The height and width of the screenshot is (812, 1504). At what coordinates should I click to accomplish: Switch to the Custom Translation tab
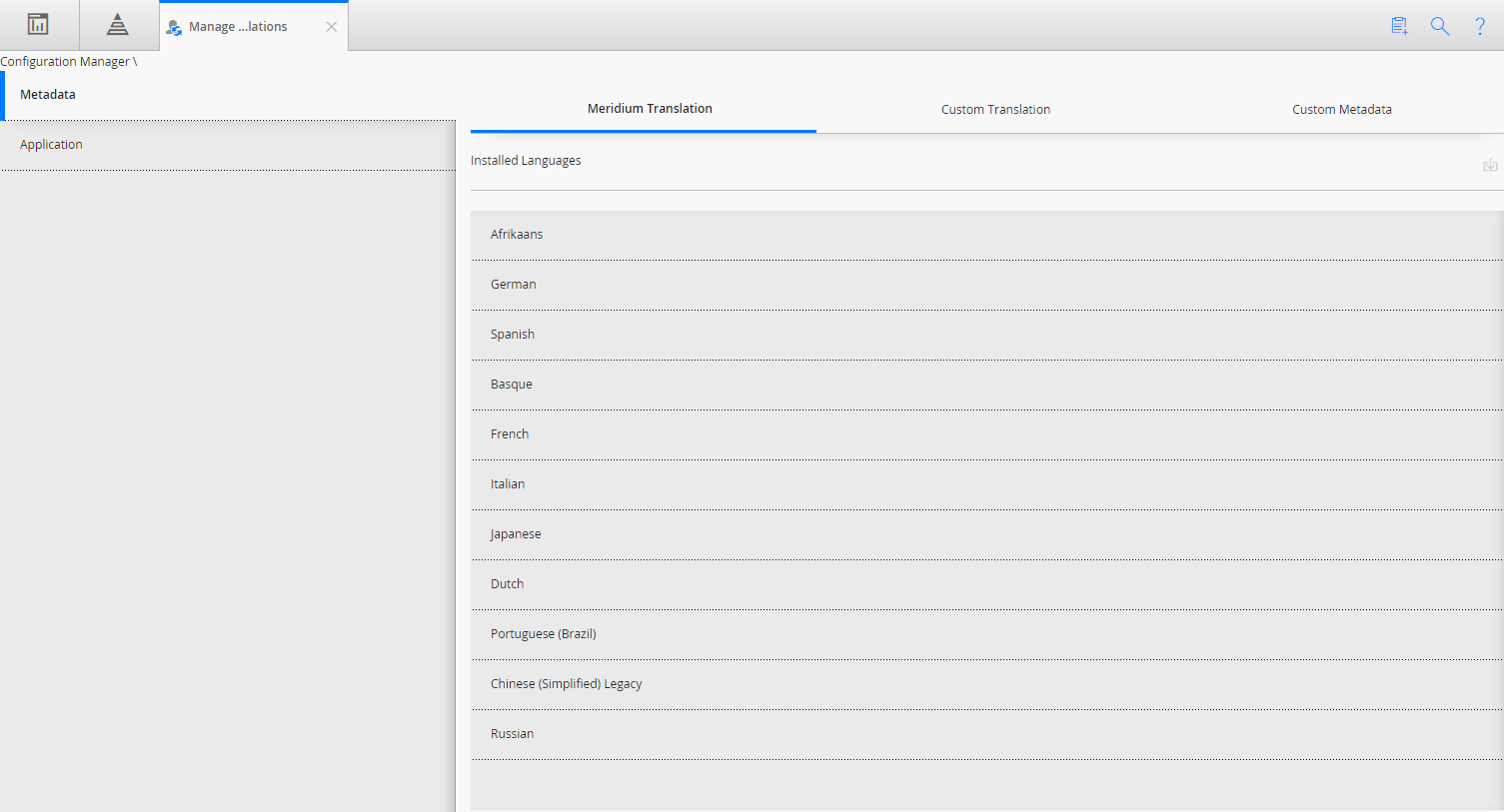pyautogui.click(x=995, y=110)
